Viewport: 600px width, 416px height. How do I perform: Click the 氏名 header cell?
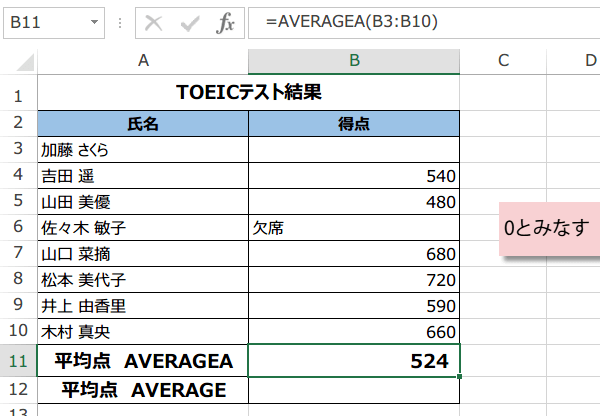pos(143,124)
